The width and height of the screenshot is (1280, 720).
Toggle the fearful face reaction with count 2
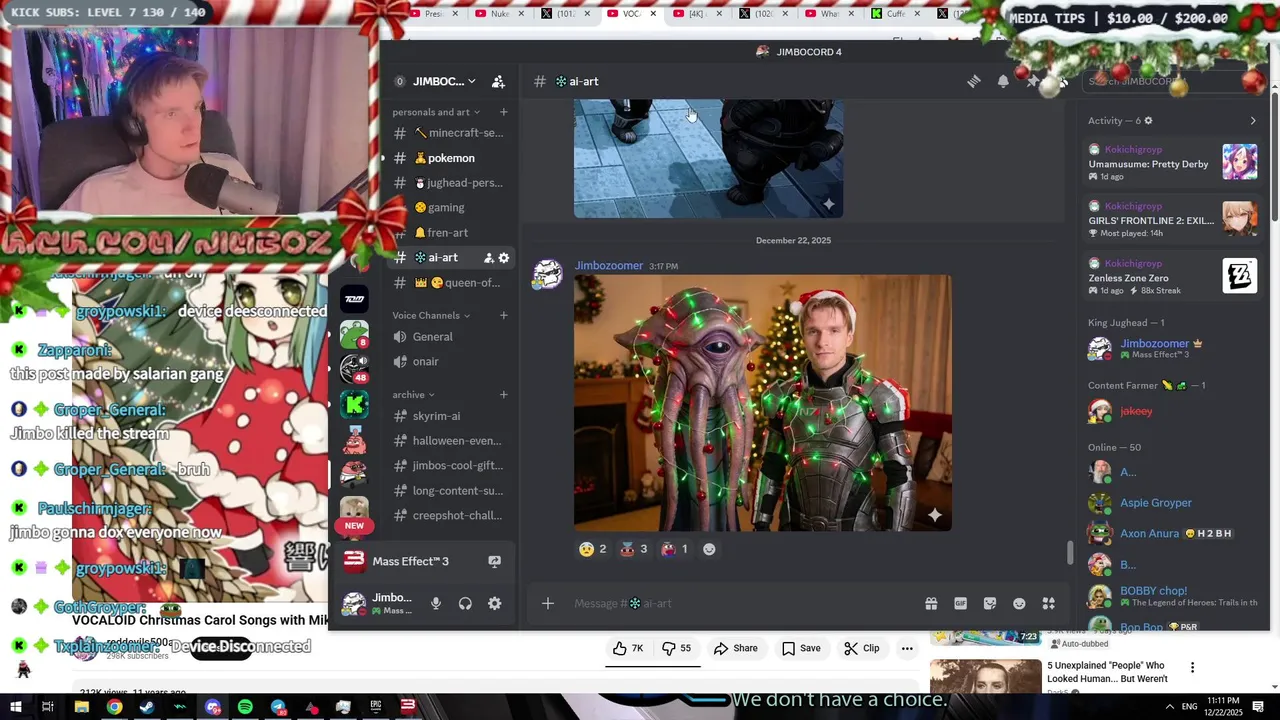coord(592,549)
